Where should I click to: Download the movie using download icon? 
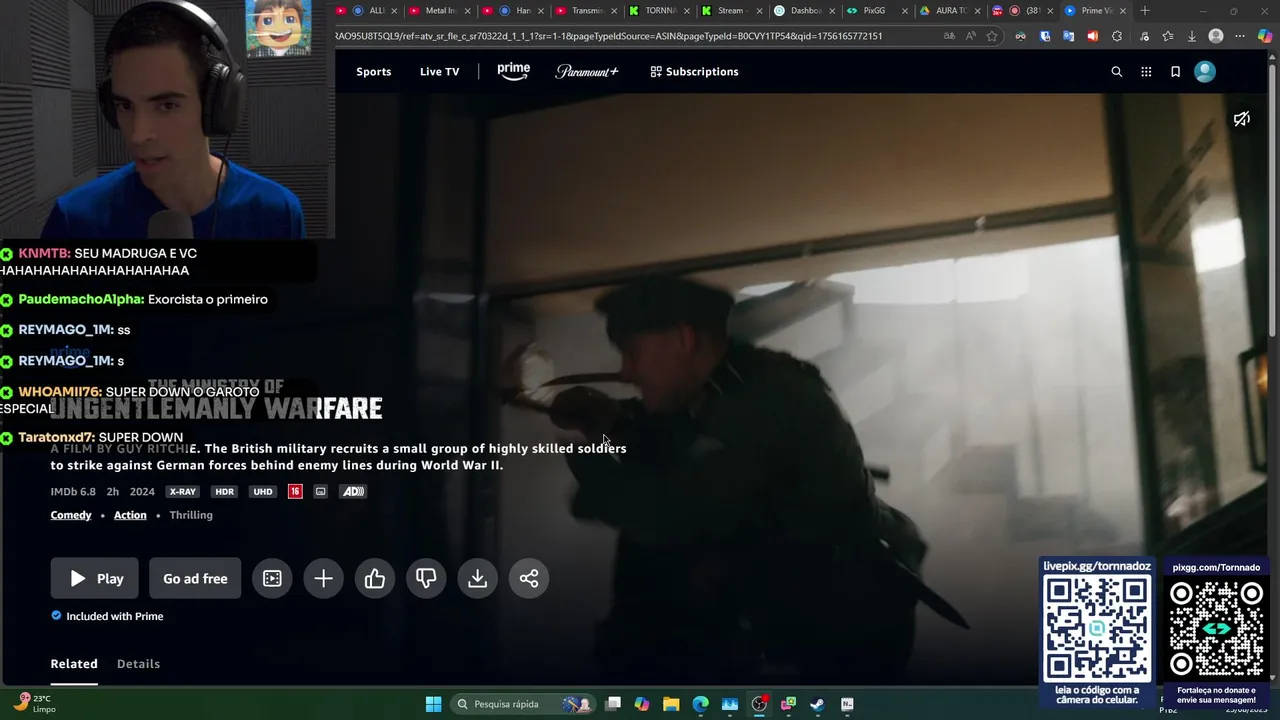click(x=478, y=578)
